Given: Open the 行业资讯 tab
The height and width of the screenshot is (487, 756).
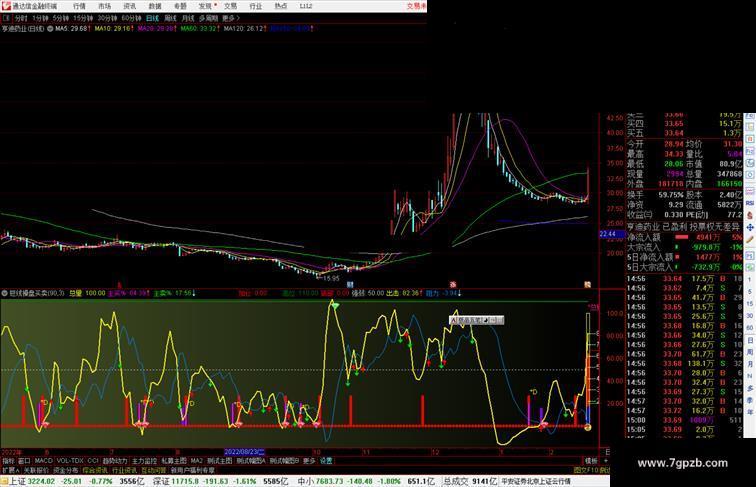Looking at the screenshot, I should click(x=124, y=470).
